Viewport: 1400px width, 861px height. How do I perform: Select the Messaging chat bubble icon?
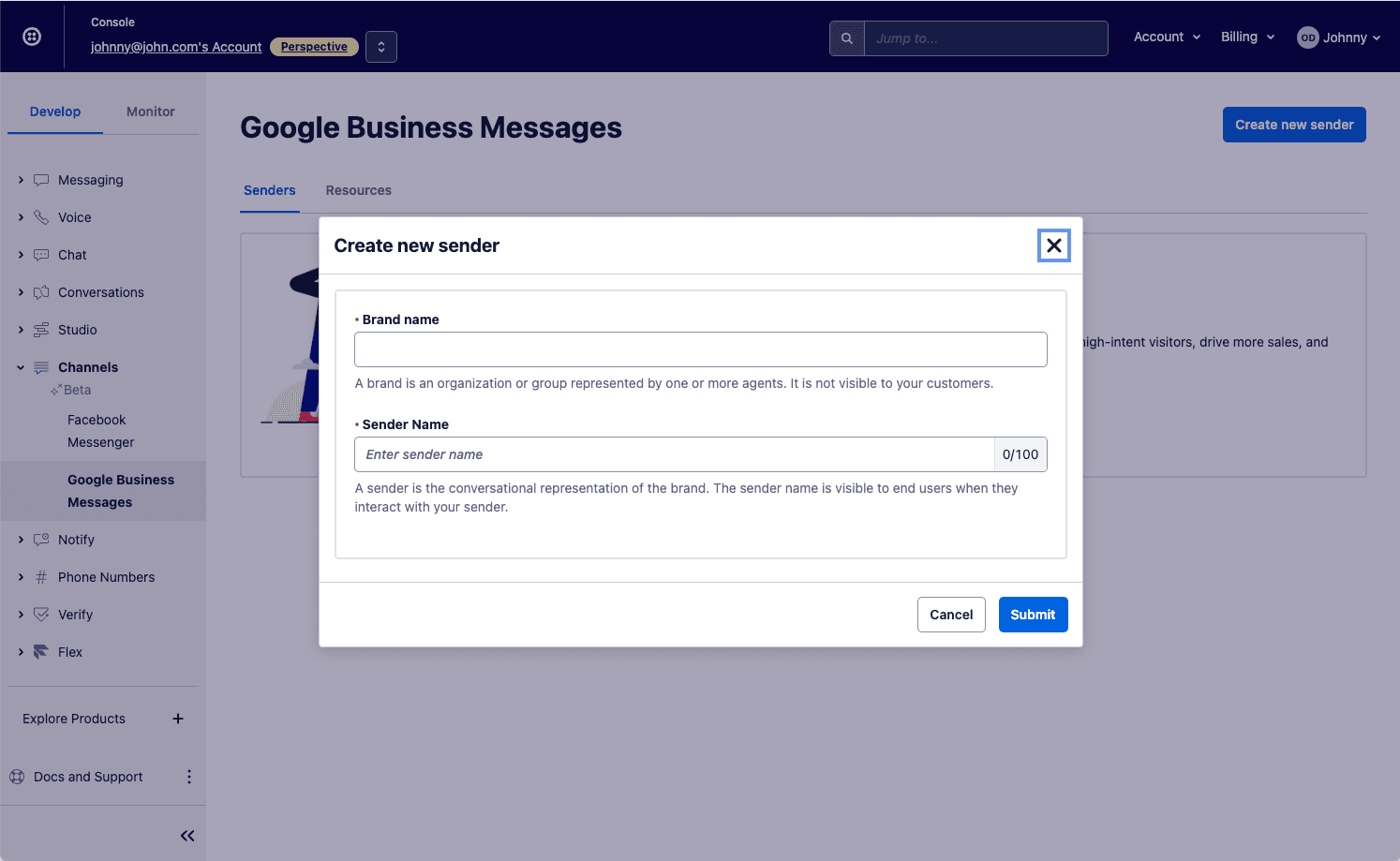tap(39, 180)
